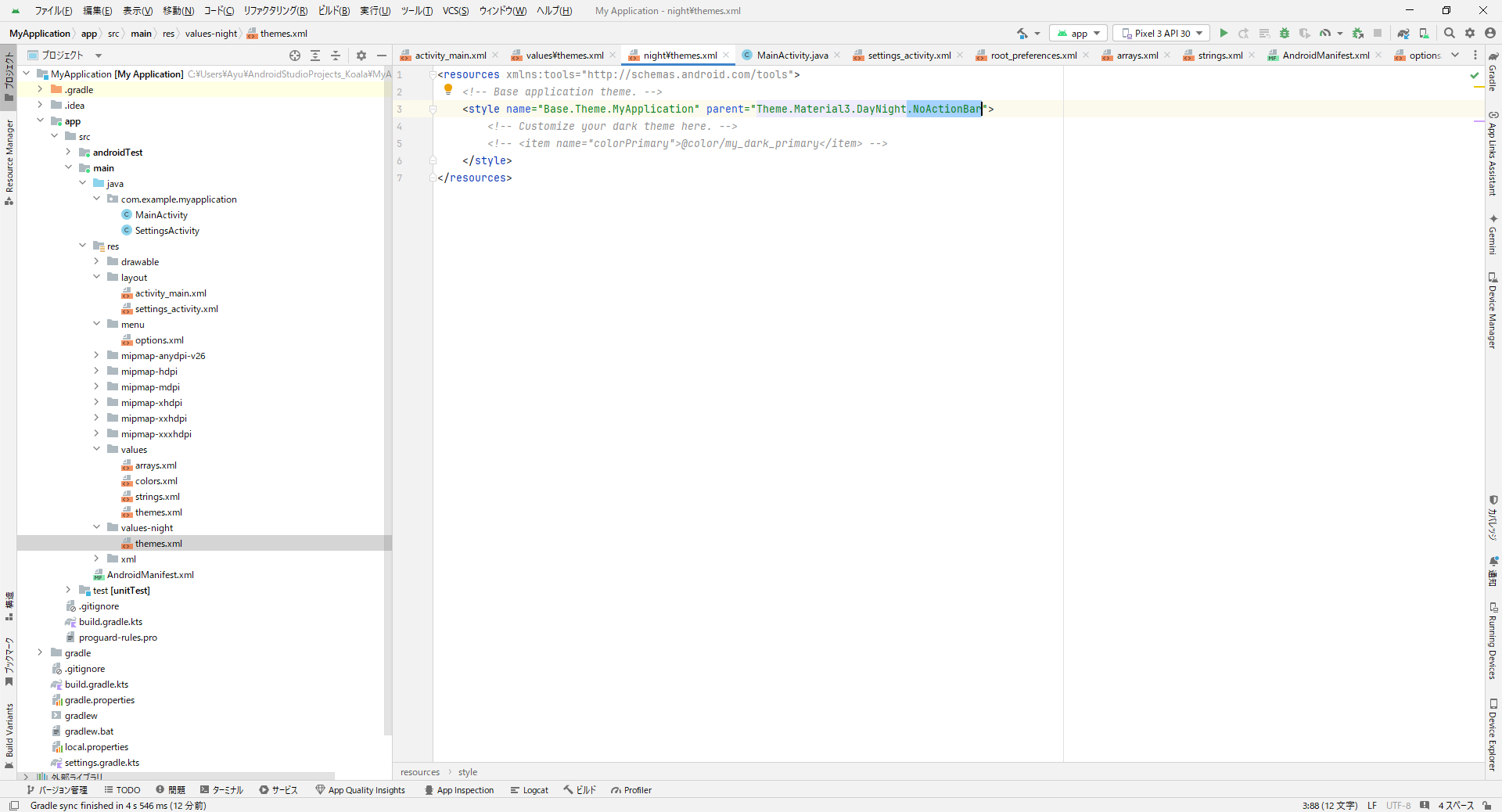Switch to the MainActivity.java tab
Screen dimensions: 1502x812
(792, 56)
